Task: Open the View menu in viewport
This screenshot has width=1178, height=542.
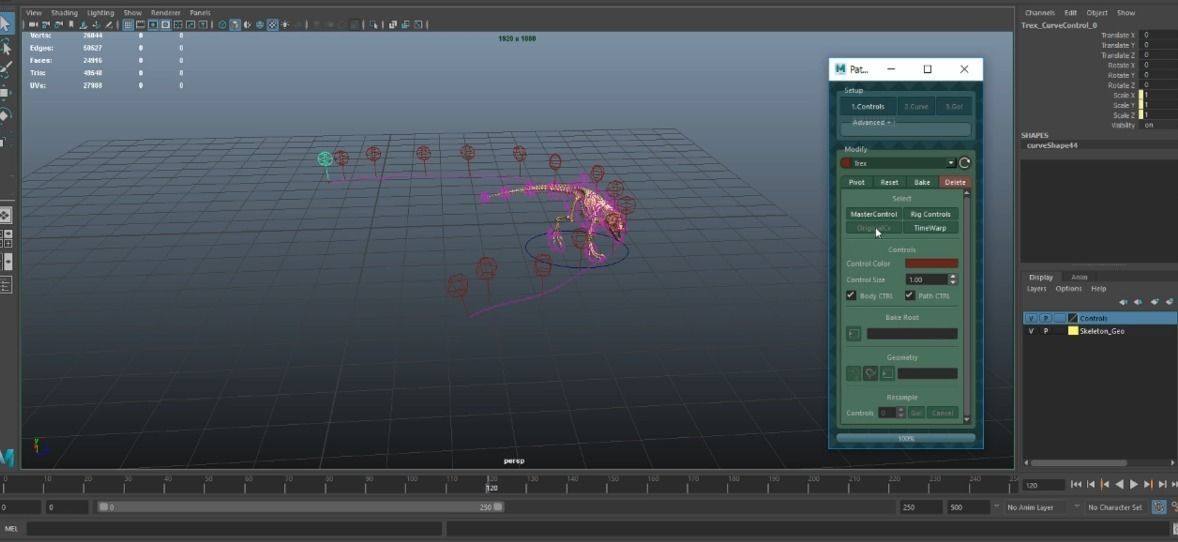Action: click(x=34, y=13)
